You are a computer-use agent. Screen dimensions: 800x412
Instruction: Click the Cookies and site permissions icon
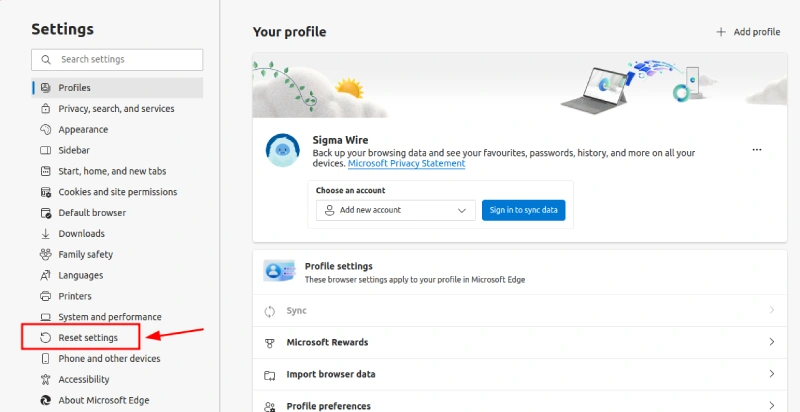45,192
